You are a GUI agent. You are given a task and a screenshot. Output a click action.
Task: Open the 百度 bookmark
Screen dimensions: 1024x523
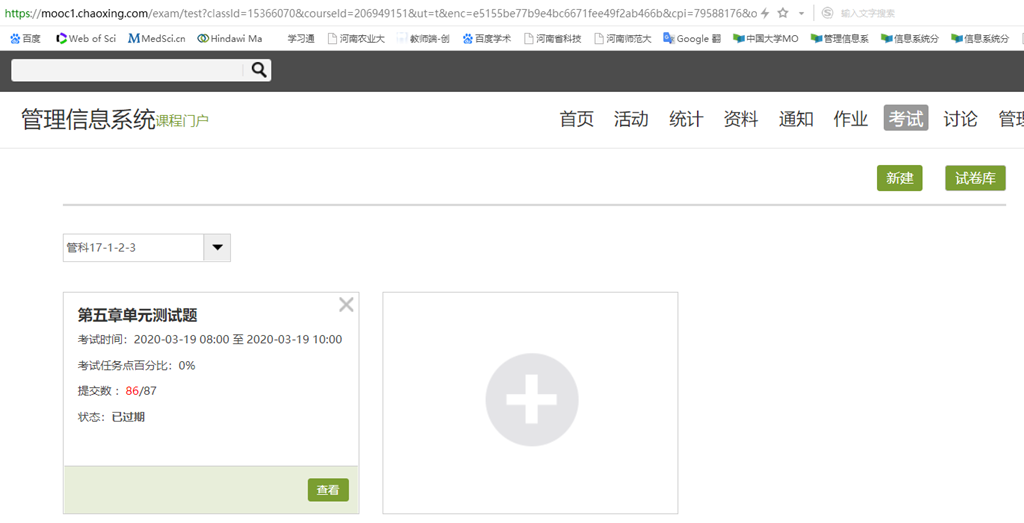25,39
